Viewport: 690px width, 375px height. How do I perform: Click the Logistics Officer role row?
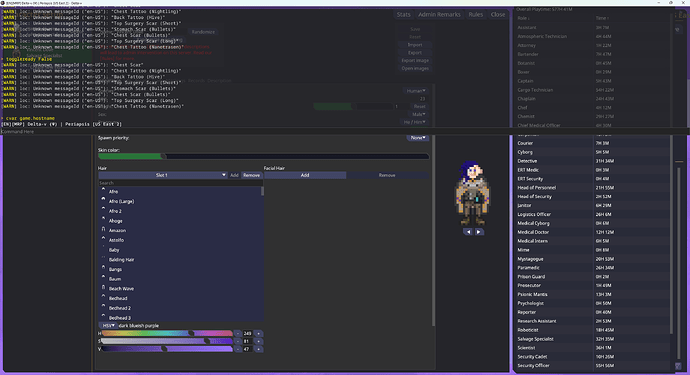pos(592,214)
